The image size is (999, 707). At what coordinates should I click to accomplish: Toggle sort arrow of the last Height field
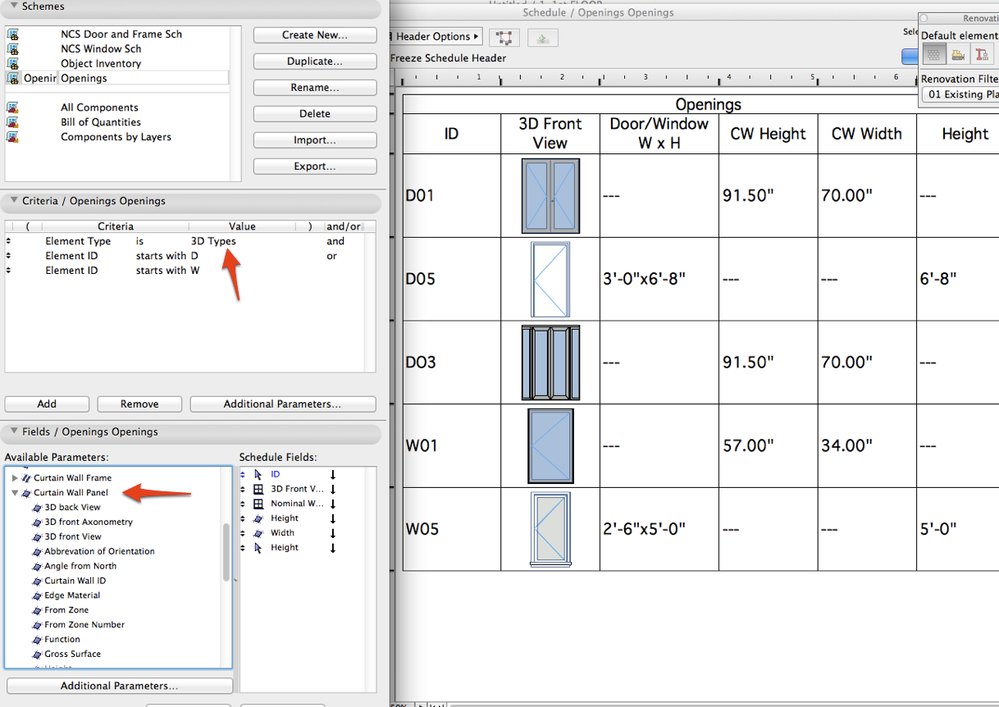click(333, 548)
